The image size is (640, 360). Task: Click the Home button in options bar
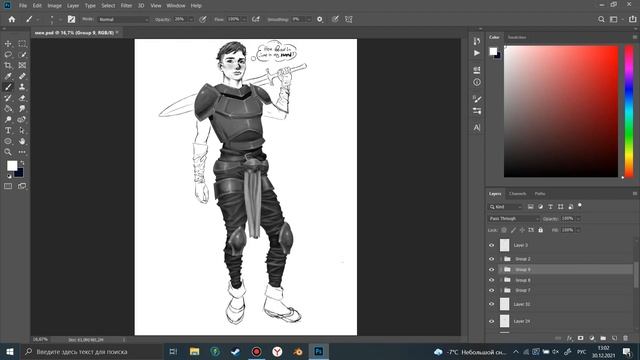12,19
